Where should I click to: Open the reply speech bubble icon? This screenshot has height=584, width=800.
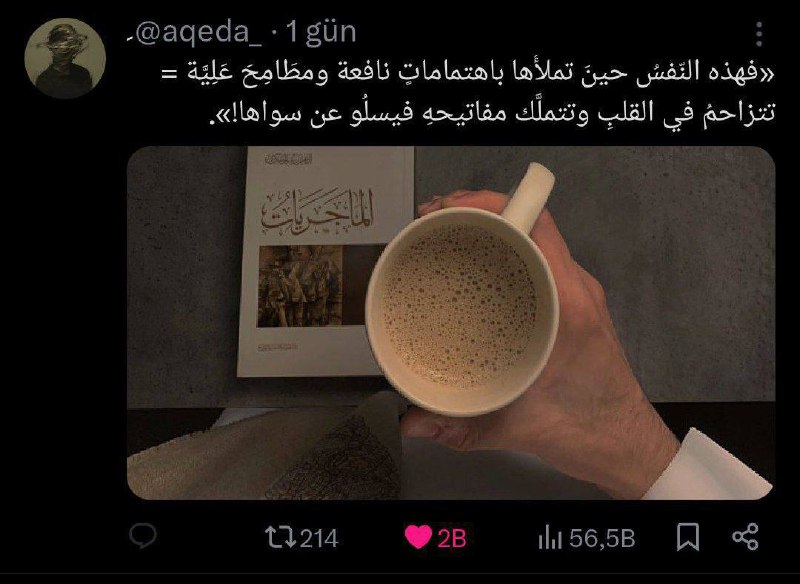click(x=143, y=537)
